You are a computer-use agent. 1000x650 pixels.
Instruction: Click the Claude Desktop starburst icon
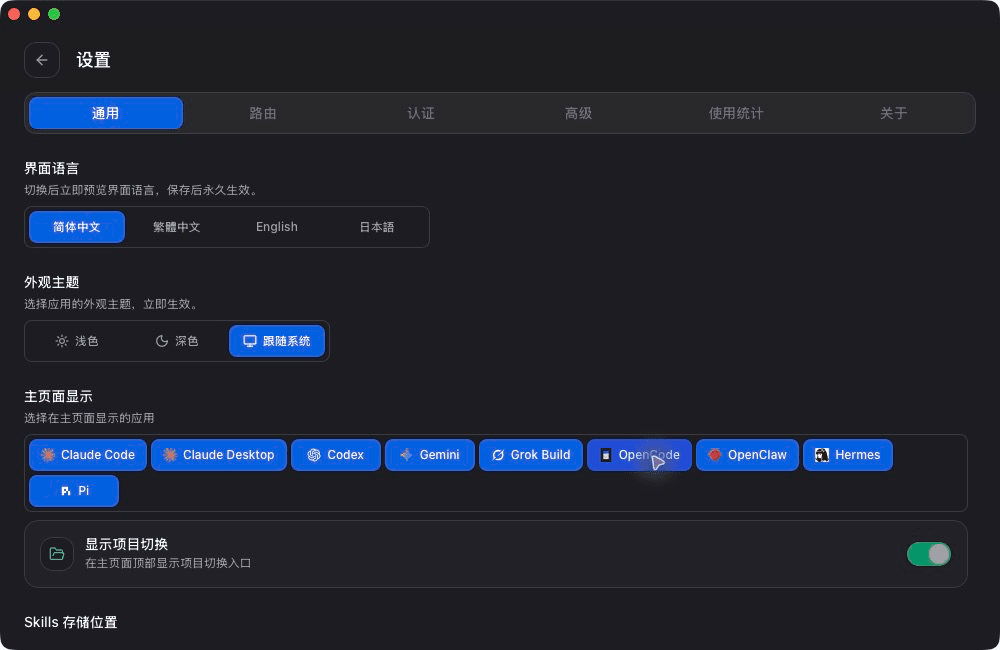[170, 455]
